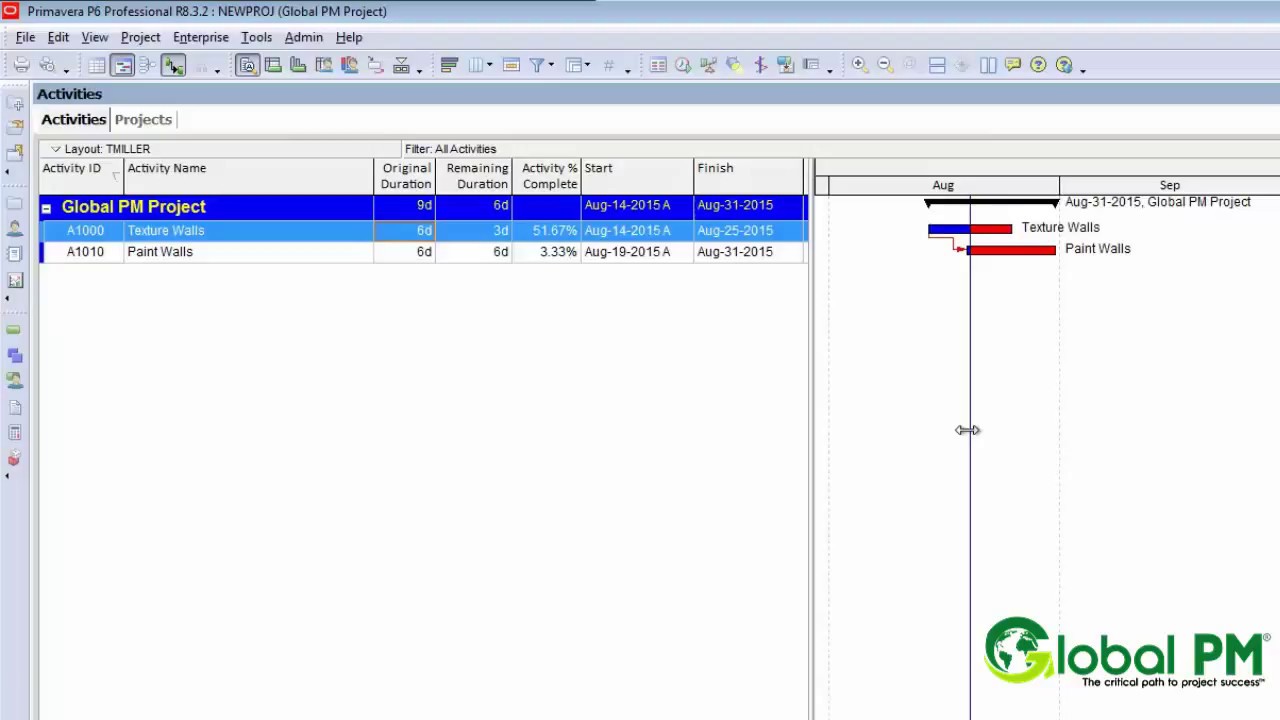Open the Admin menu
This screenshot has height=720, width=1280.
(x=304, y=37)
